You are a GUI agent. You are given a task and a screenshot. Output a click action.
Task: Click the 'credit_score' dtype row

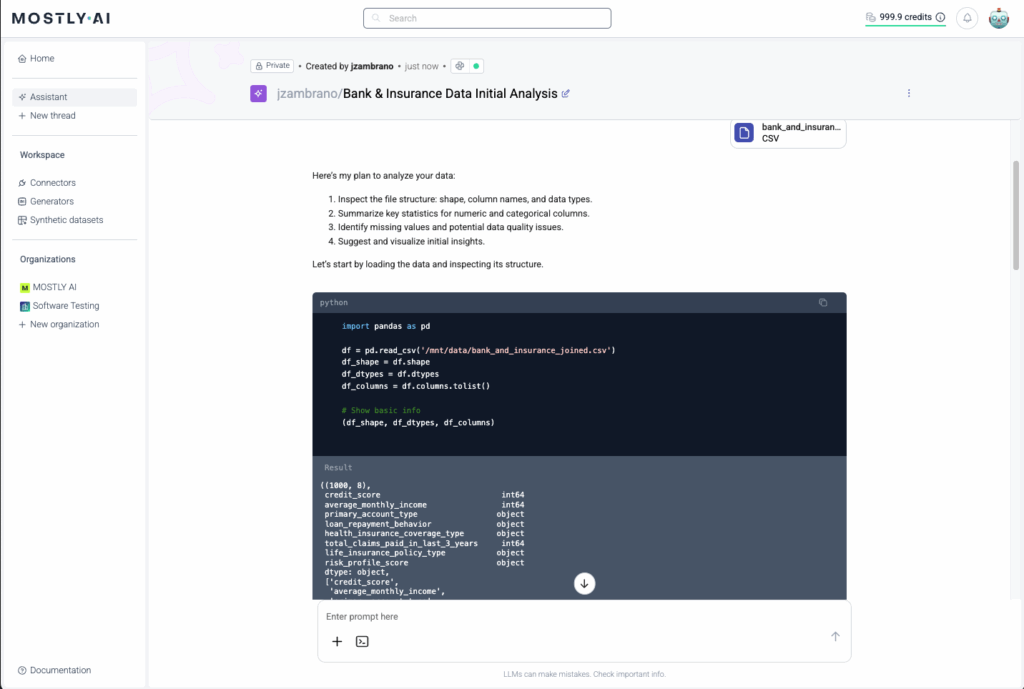pos(424,495)
